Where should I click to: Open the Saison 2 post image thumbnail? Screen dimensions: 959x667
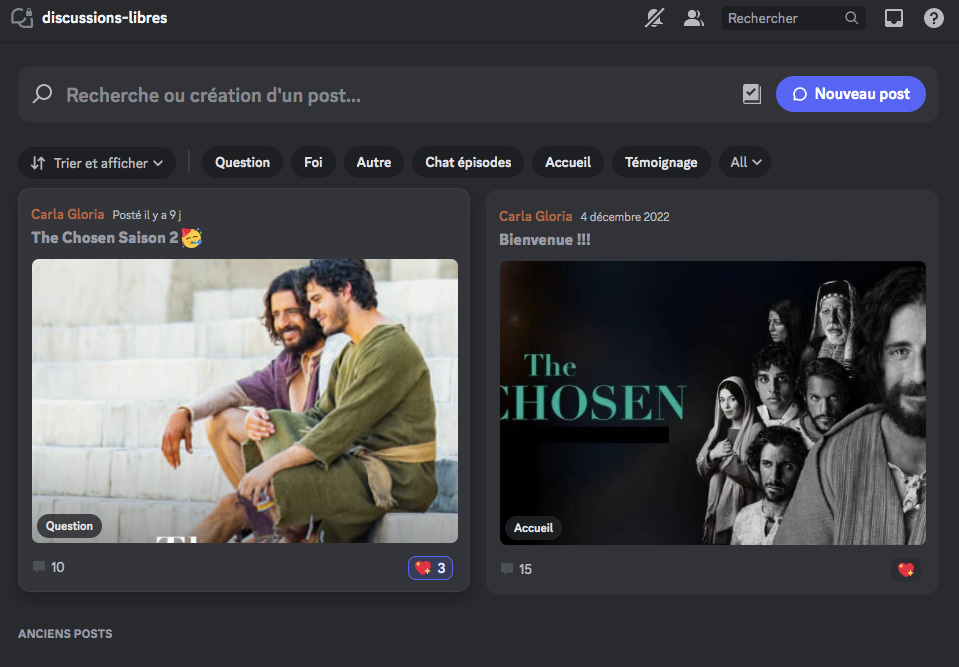click(x=245, y=401)
